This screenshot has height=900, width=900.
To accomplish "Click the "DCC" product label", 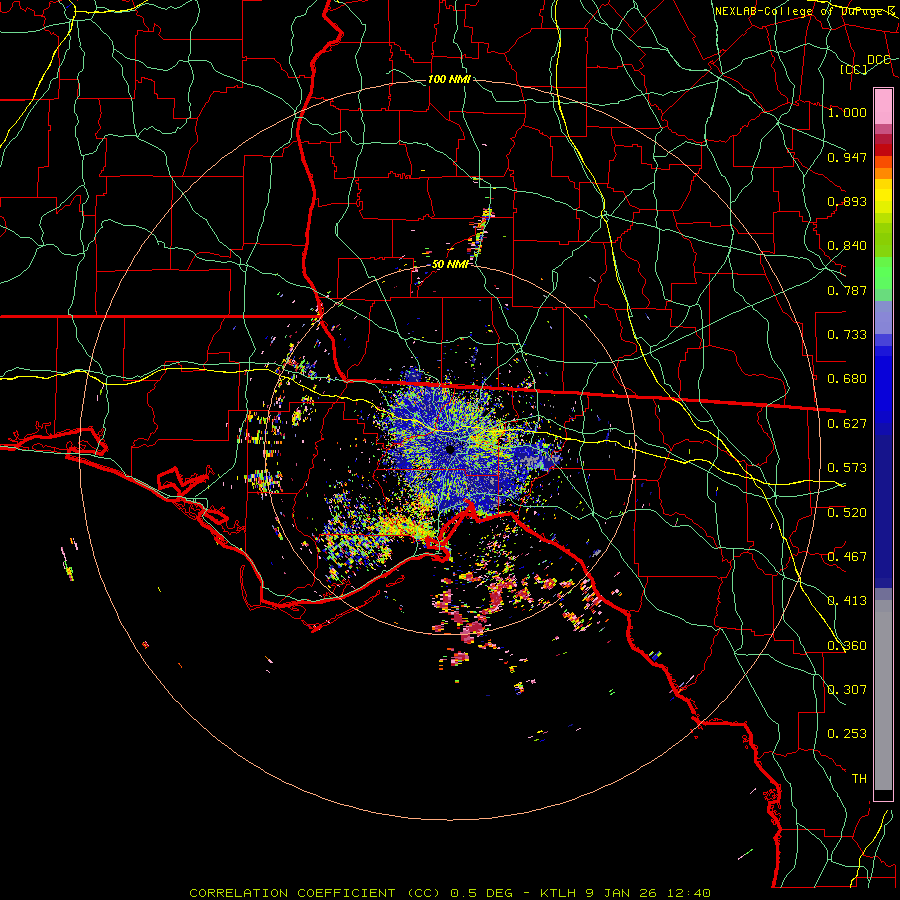I will click(879, 60).
